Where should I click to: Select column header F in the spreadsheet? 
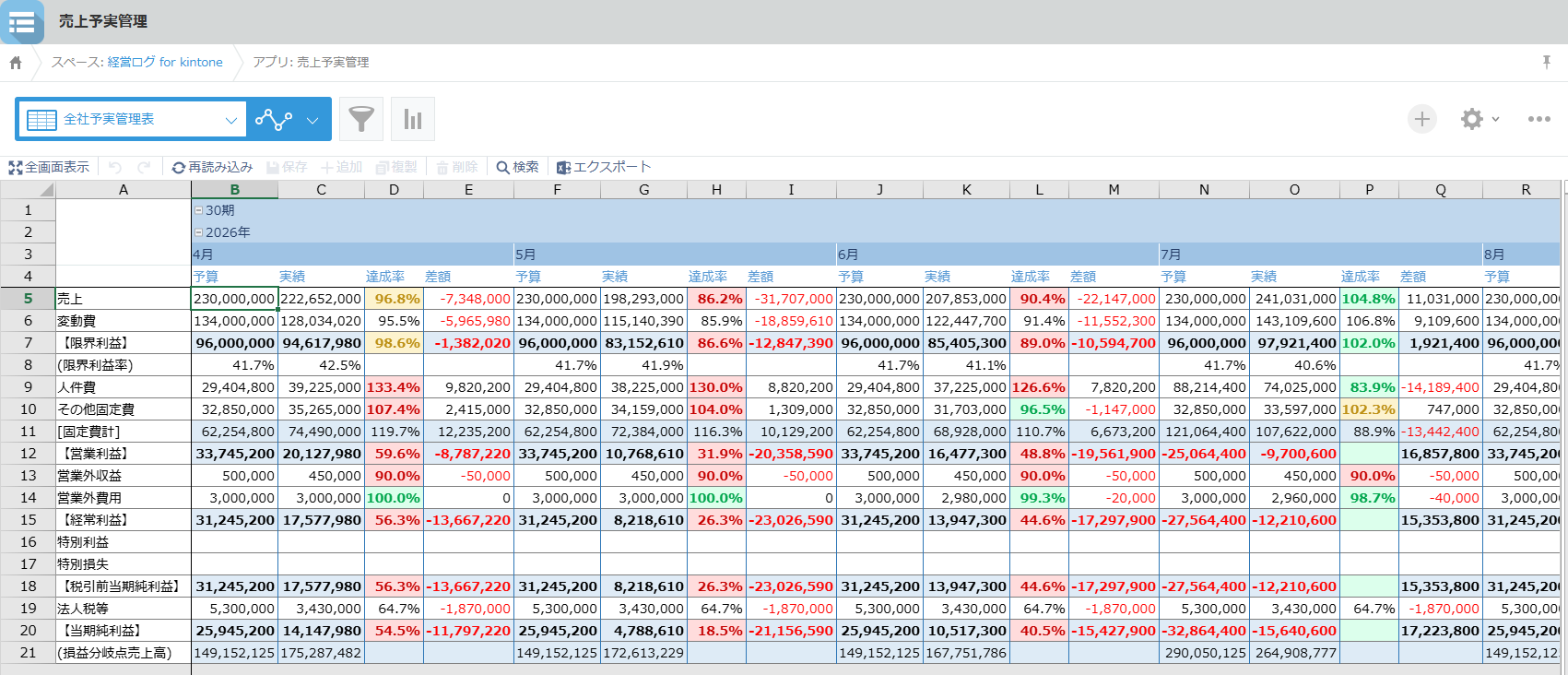click(x=557, y=190)
